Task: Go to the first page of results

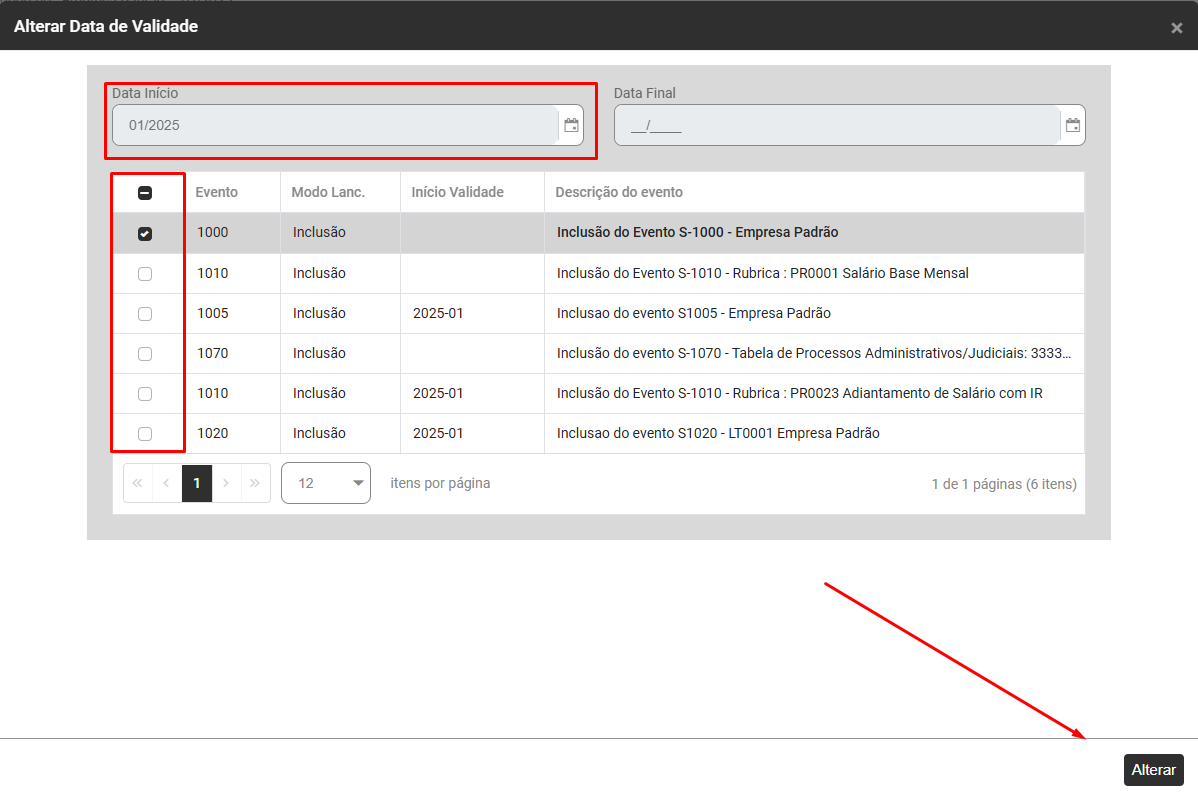Action: (x=138, y=483)
